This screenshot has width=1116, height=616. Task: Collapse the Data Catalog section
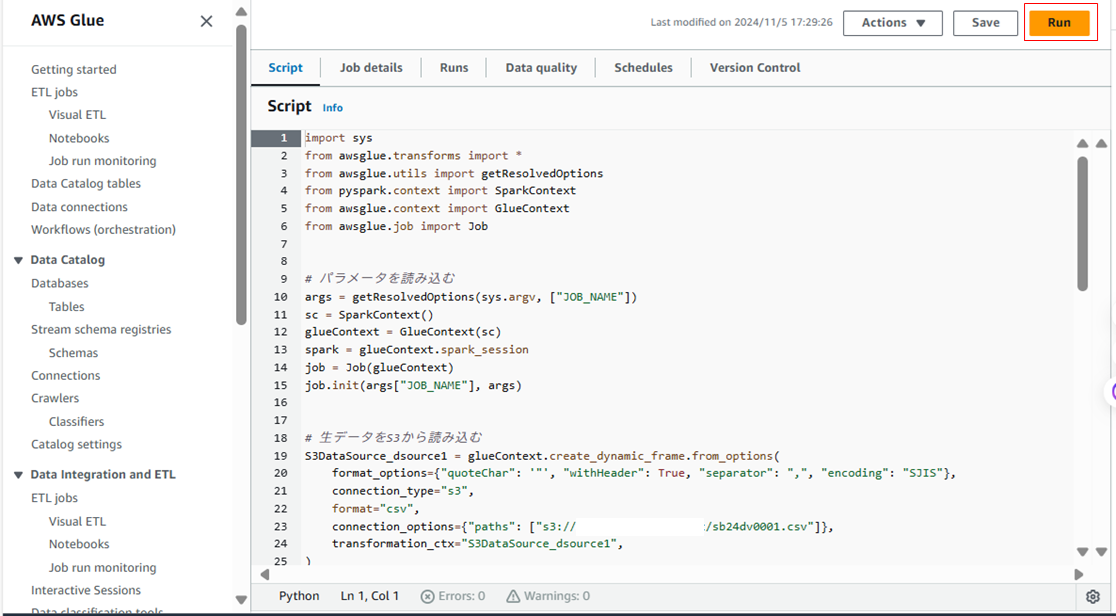point(19,260)
